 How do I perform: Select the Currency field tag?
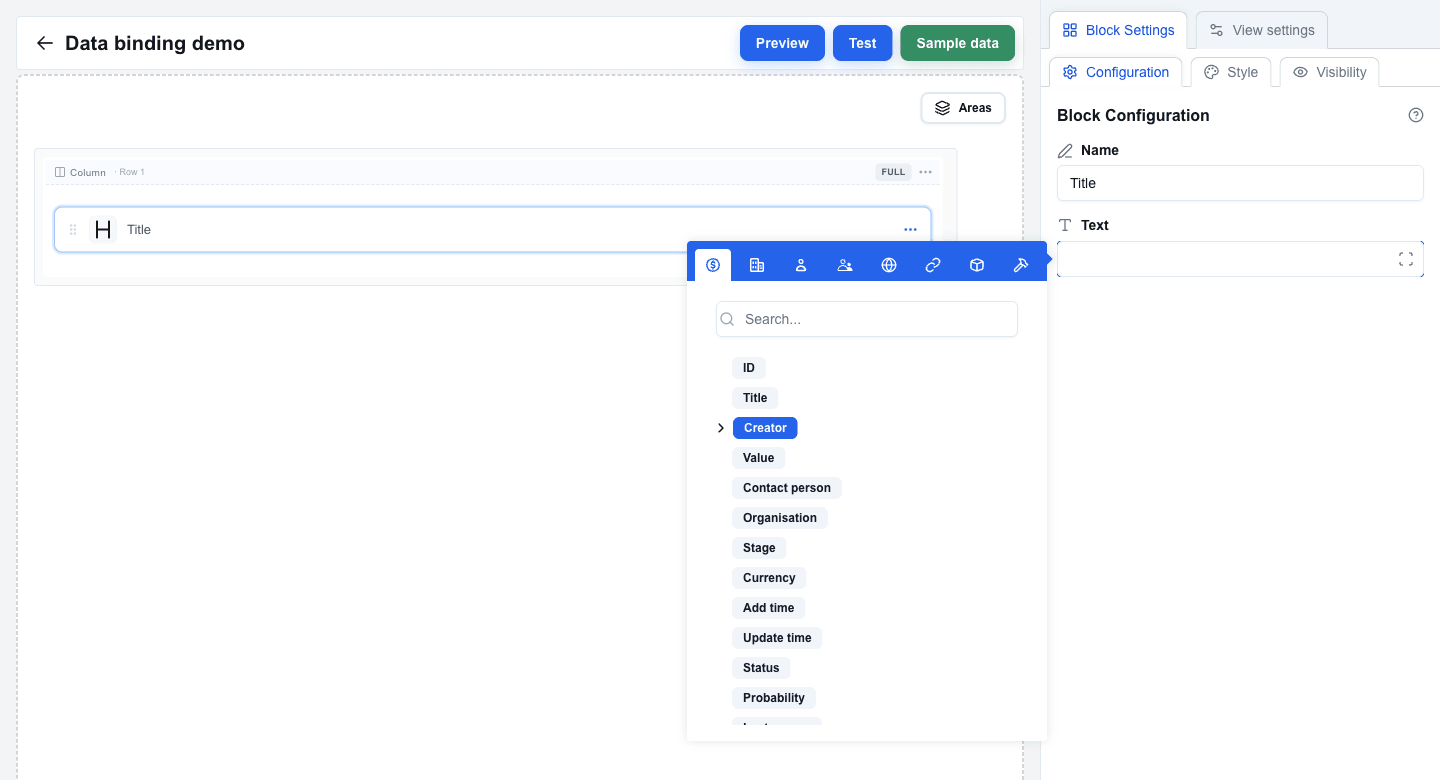click(769, 578)
